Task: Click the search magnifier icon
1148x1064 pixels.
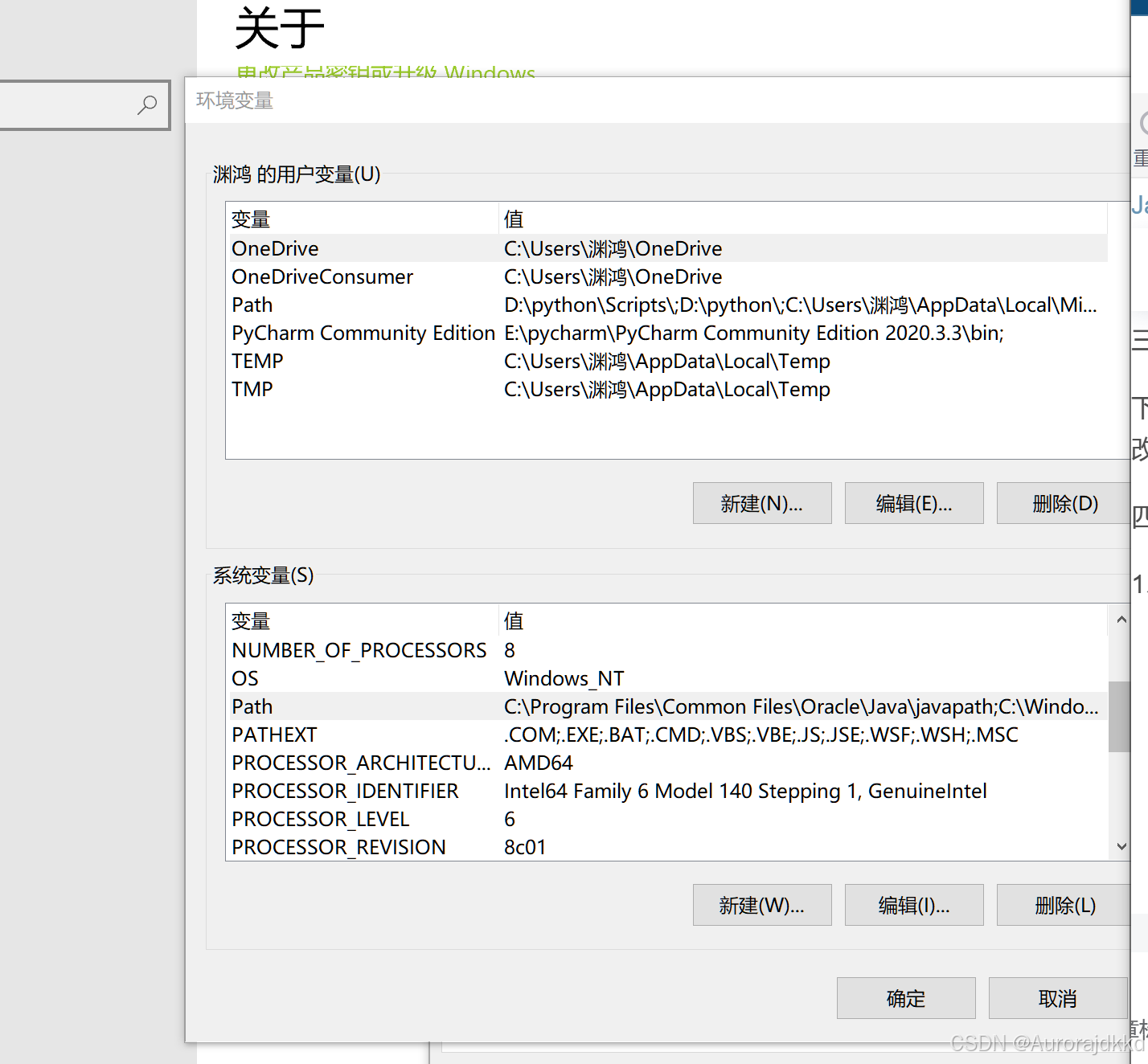Action: (x=147, y=104)
